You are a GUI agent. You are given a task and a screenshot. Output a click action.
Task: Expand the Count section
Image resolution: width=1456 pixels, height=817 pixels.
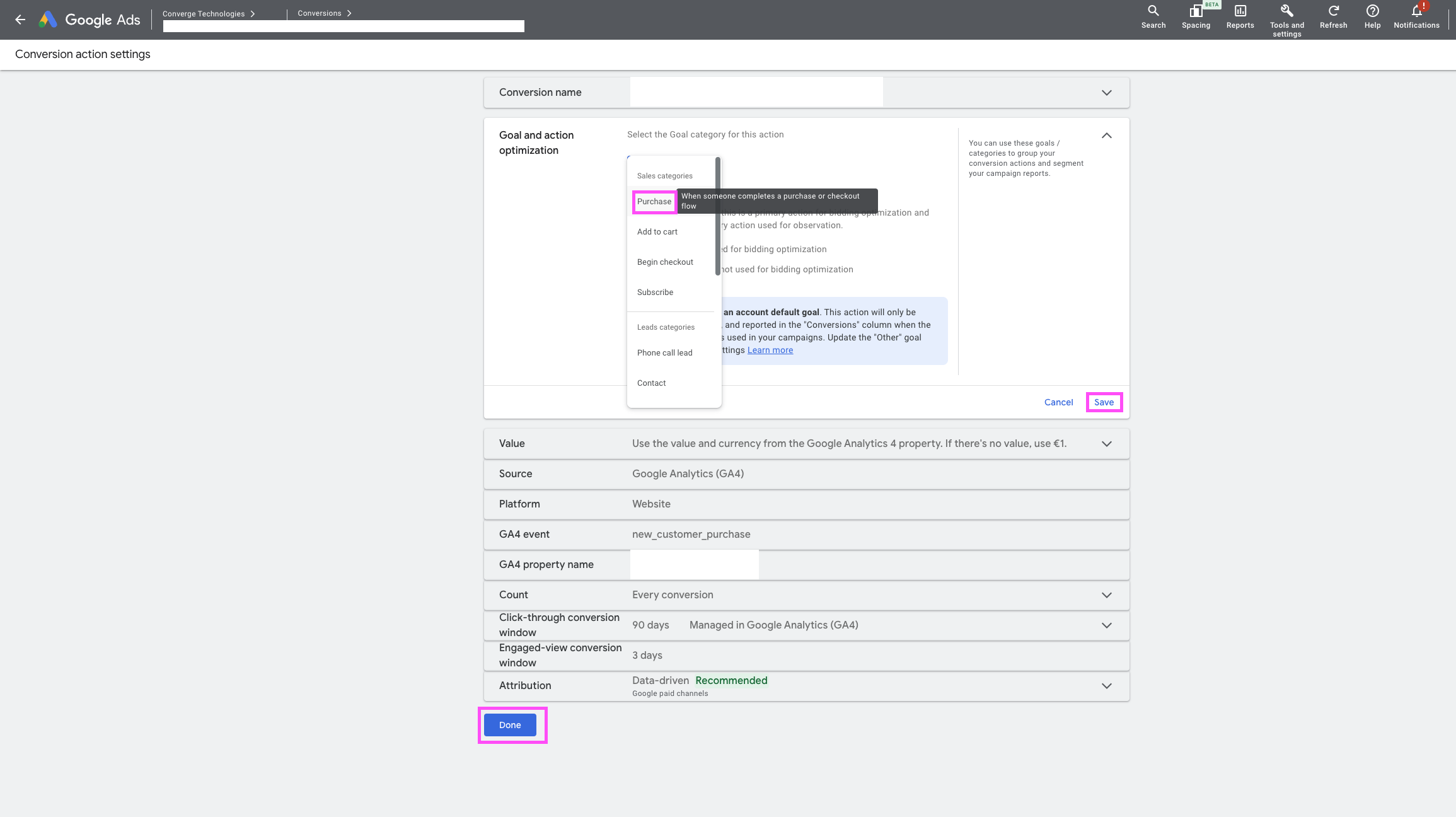(1106, 595)
